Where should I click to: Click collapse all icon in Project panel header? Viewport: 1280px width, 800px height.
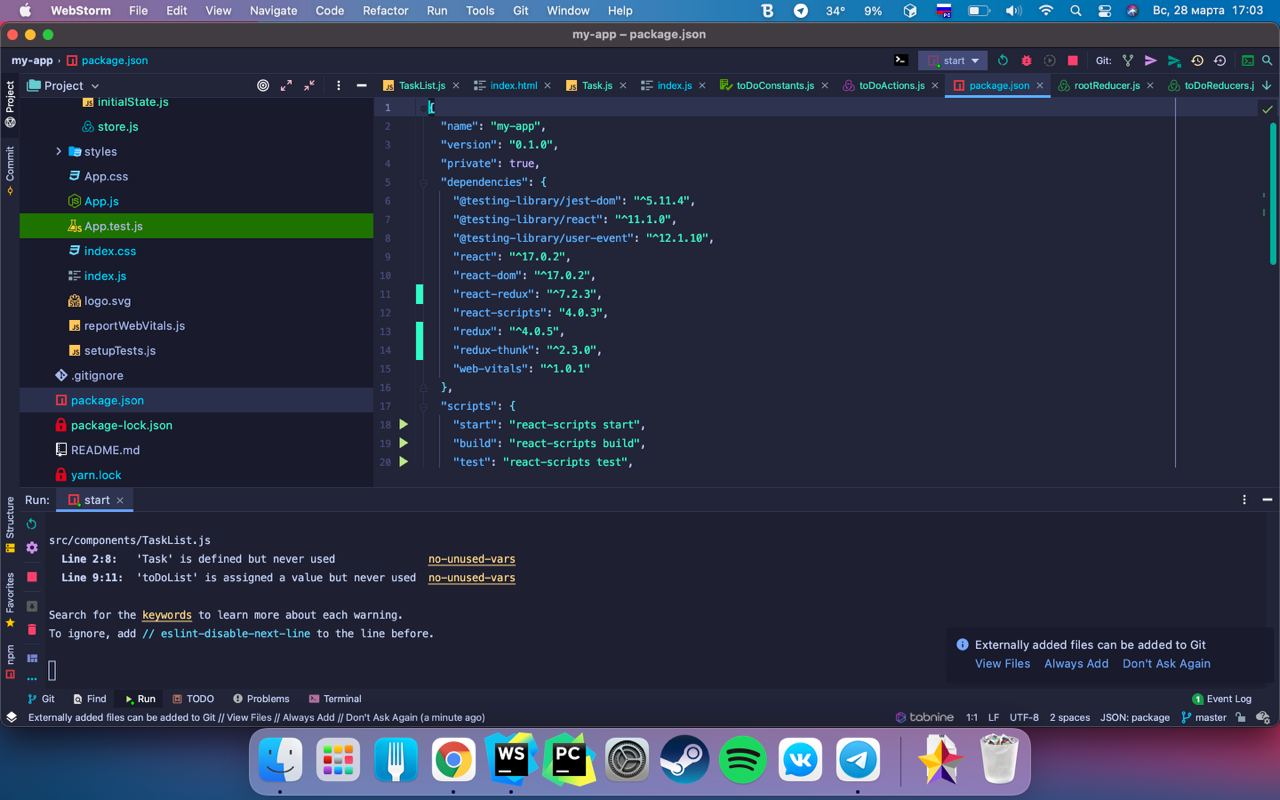(309, 85)
